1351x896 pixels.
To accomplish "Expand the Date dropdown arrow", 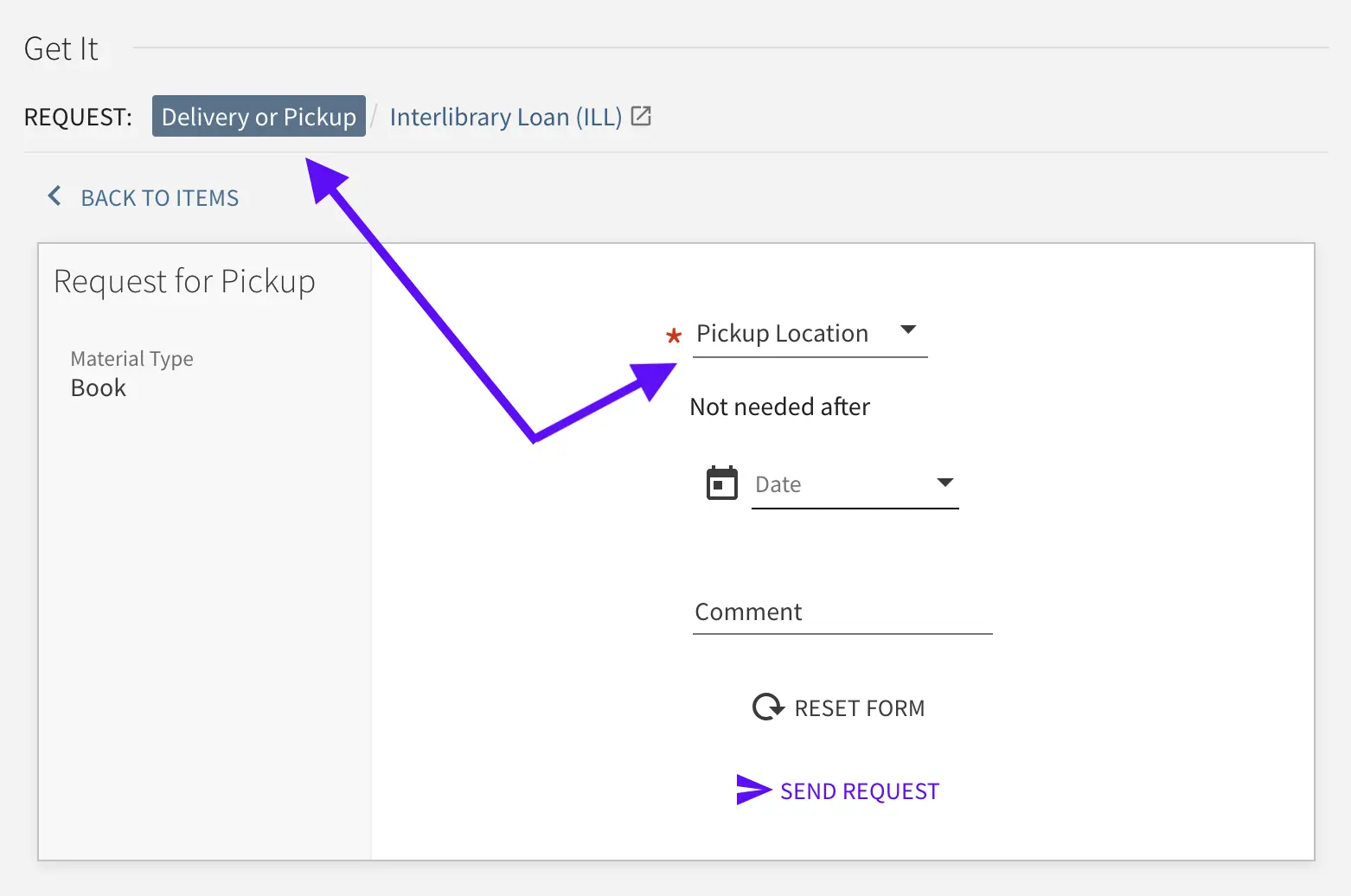I will point(945,483).
